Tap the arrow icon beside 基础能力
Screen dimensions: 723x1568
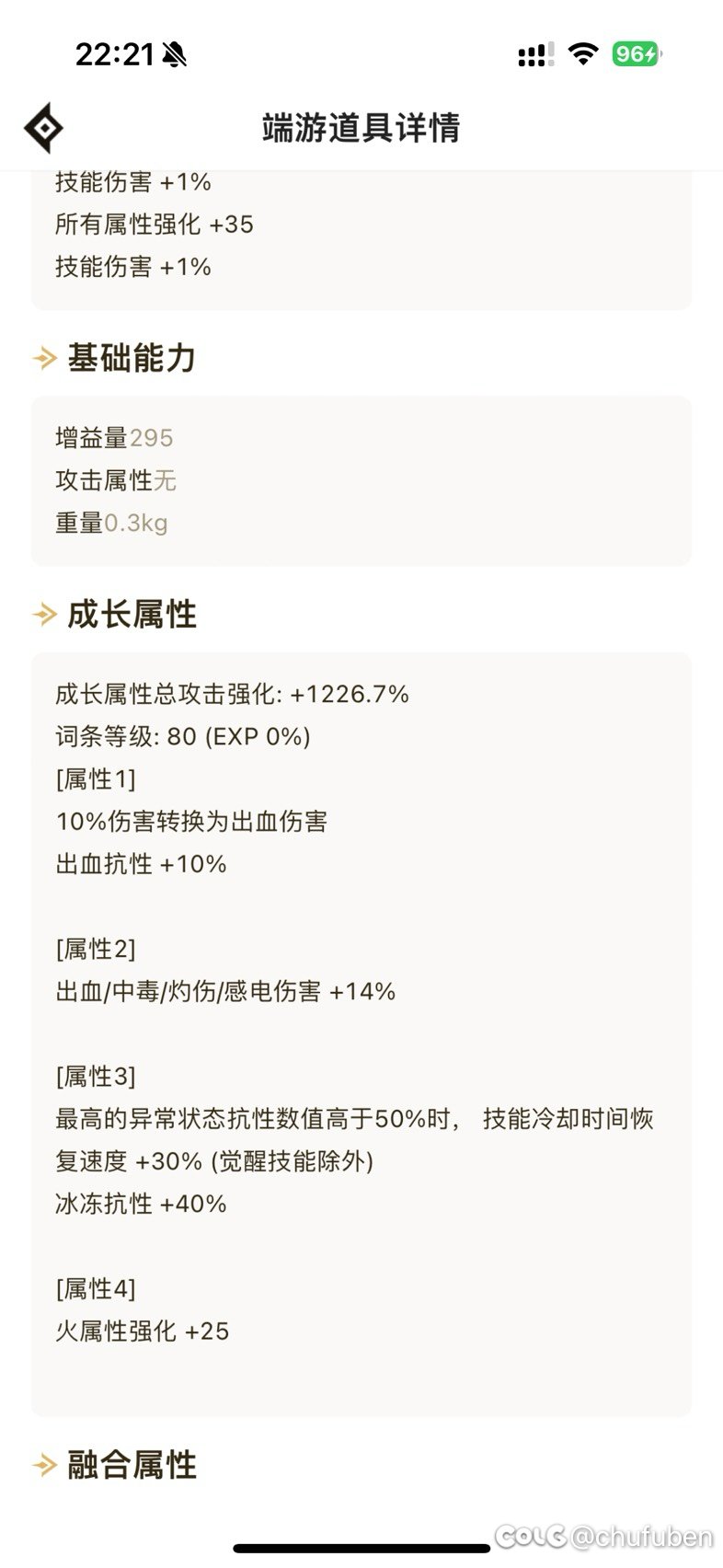coord(45,358)
